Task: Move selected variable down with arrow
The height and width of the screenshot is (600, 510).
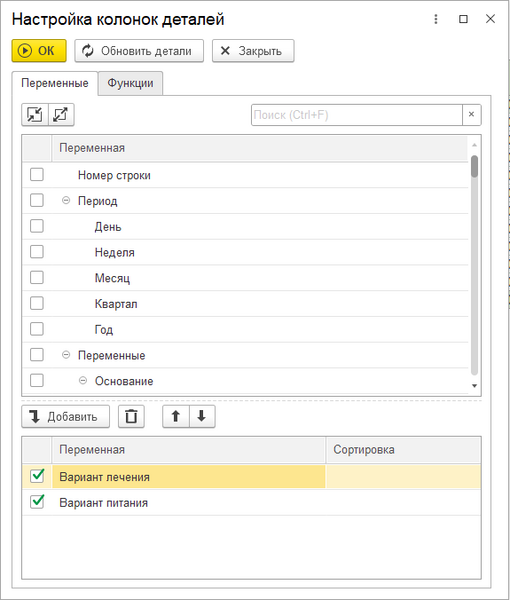Action: pyautogui.click(x=202, y=416)
